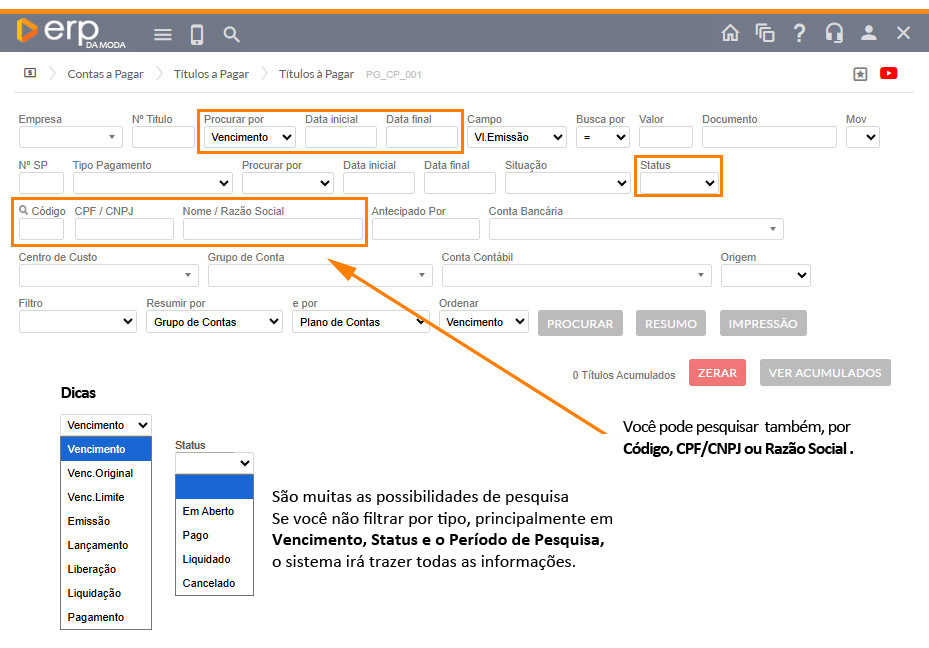Open the Ordenar Vencimento dropdown
This screenshot has height=648, width=929.
pos(484,322)
